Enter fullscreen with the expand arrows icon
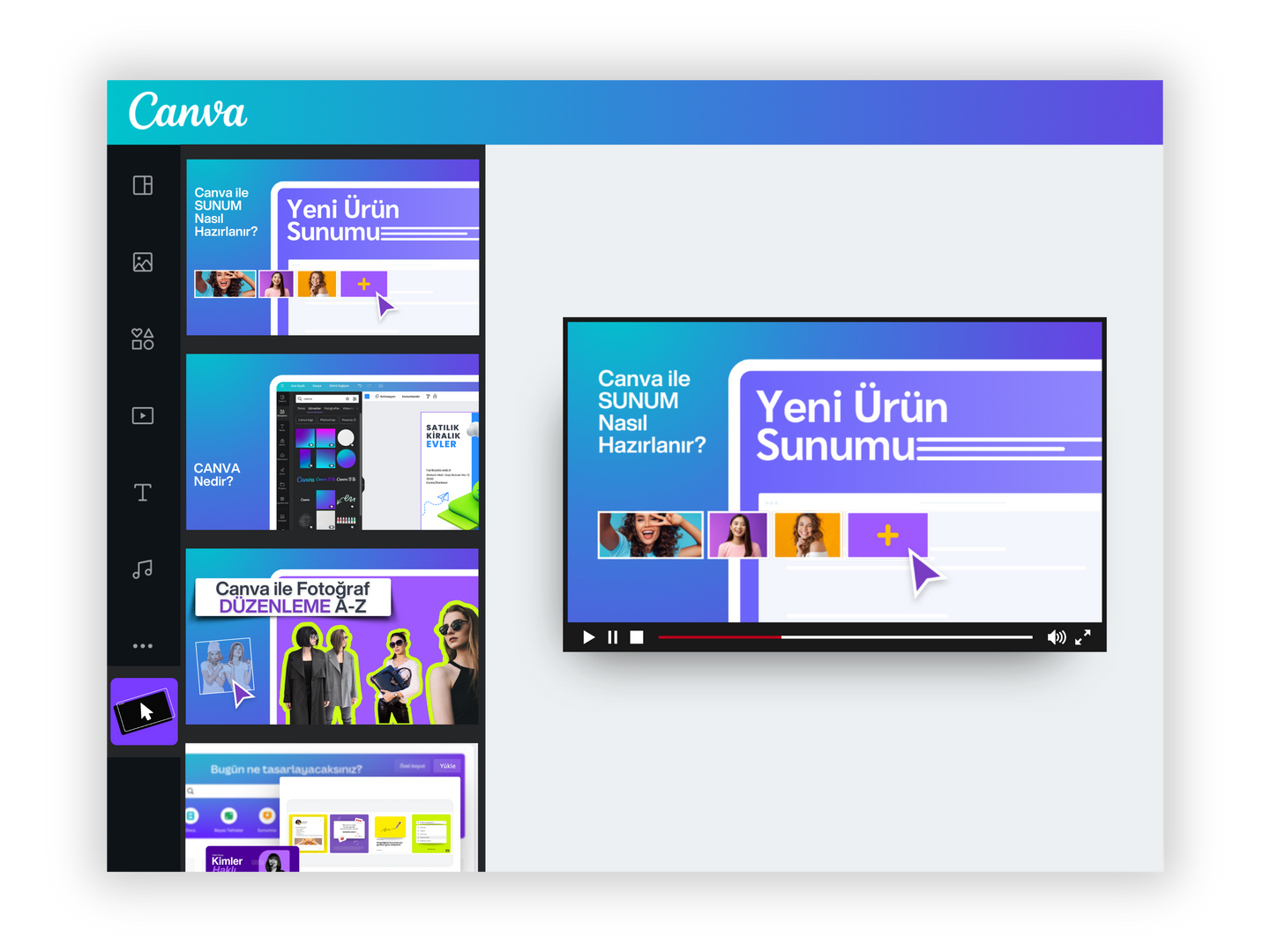Image resolution: width=1270 pixels, height=952 pixels. pyautogui.click(x=1083, y=636)
